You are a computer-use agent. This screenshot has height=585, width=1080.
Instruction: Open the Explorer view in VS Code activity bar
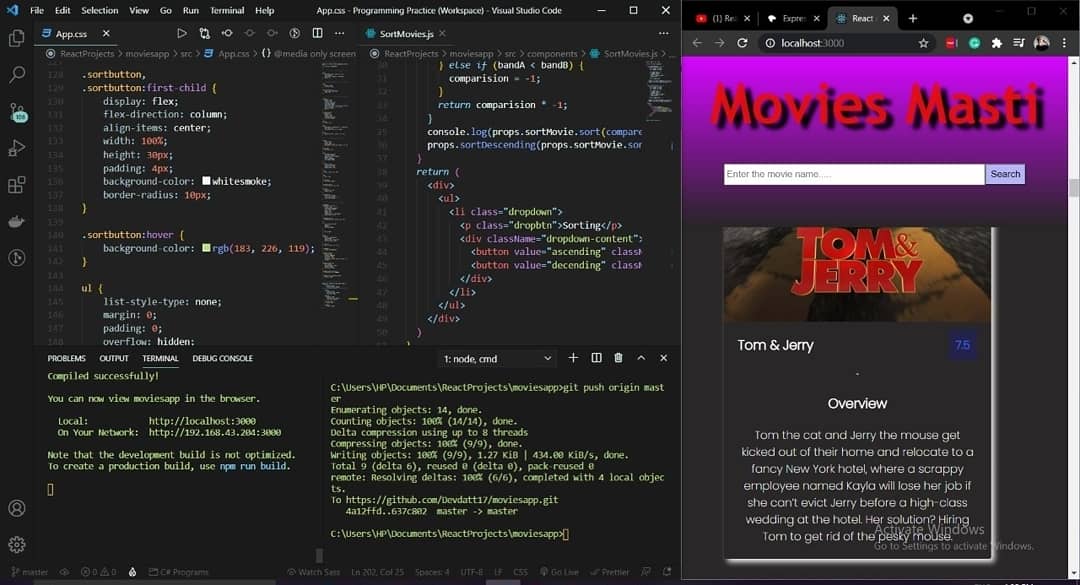pyautogui.click(x=17, y=38)
